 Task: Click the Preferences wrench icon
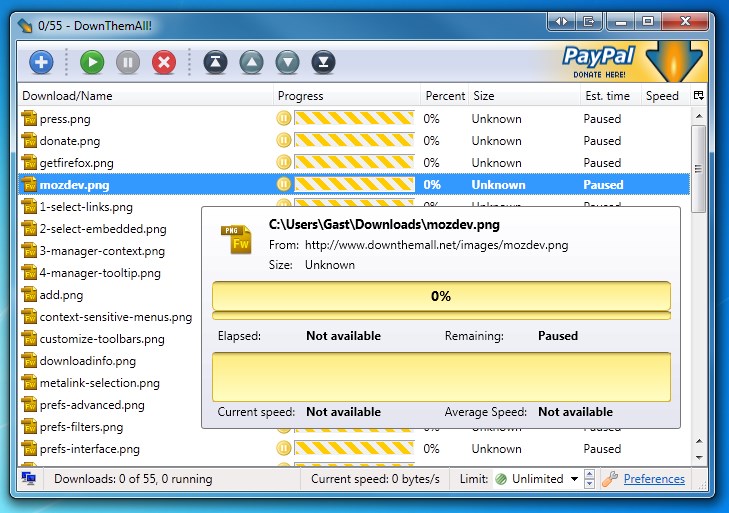[x=610, y=479]
